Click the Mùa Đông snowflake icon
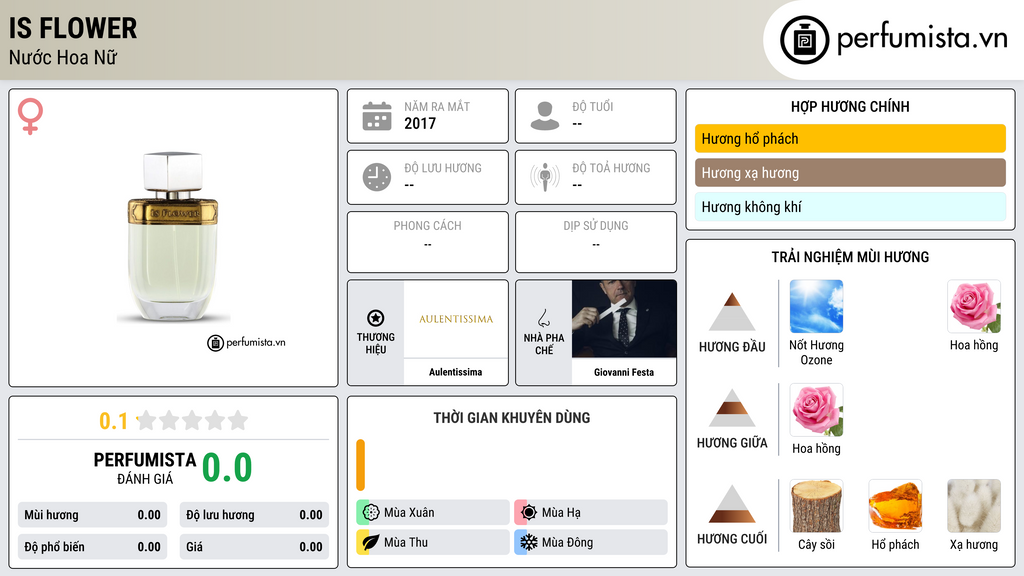1024x576 pixels. [528, 542]
